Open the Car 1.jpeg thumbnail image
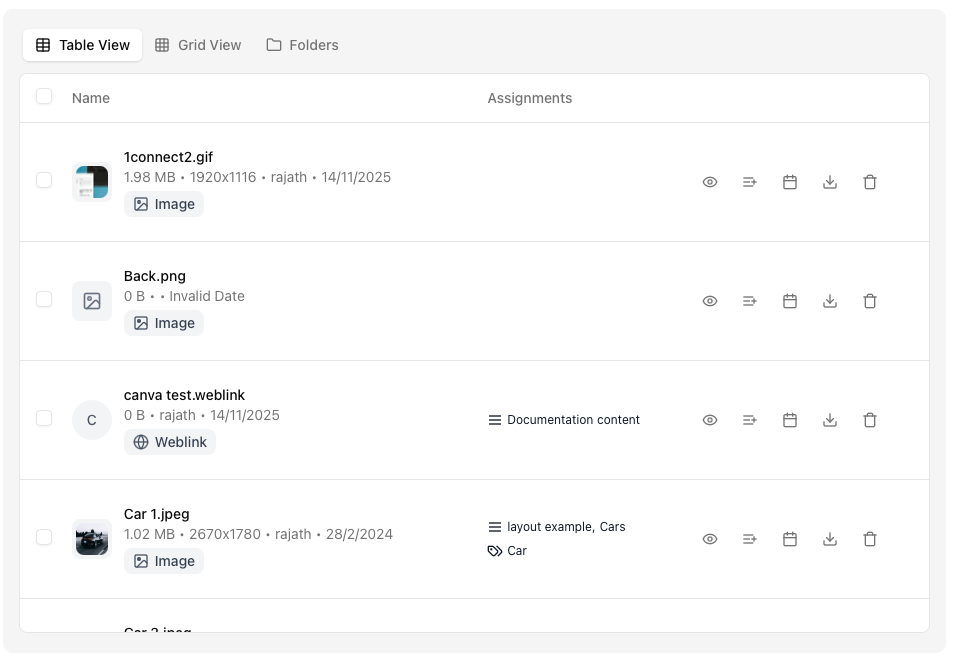Screen dimensions: 954x663 92,539
